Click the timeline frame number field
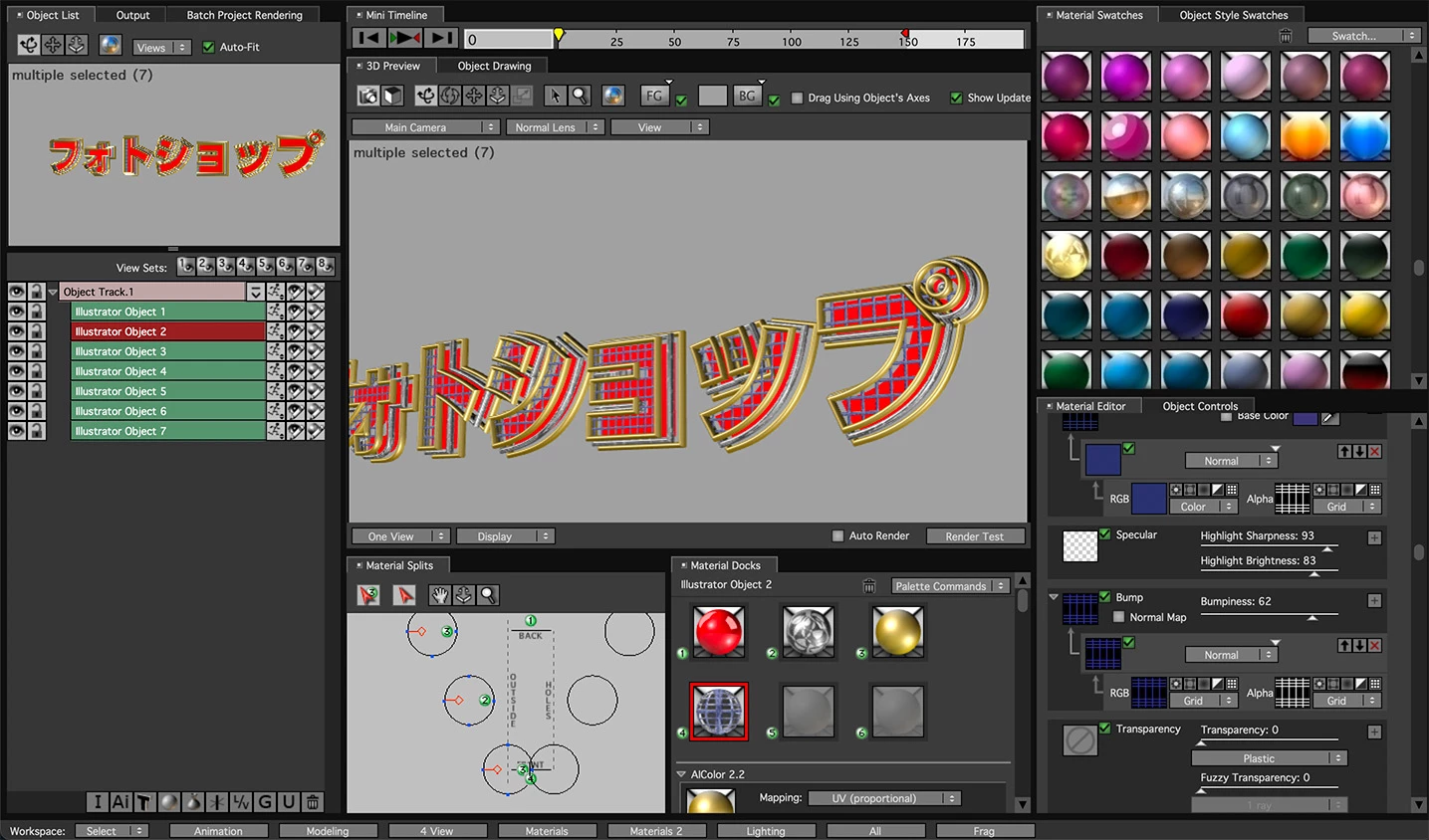This screenshot has width=1429, height=840. pos(509,40)
